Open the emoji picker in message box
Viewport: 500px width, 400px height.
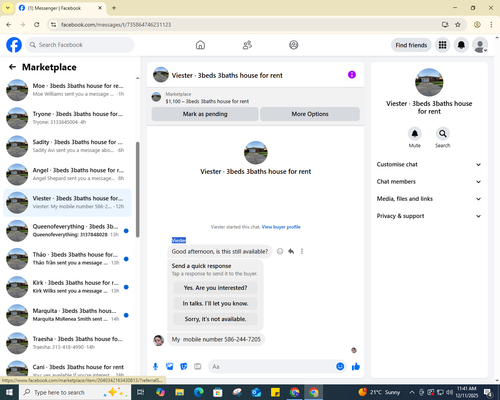coord(340,367)
